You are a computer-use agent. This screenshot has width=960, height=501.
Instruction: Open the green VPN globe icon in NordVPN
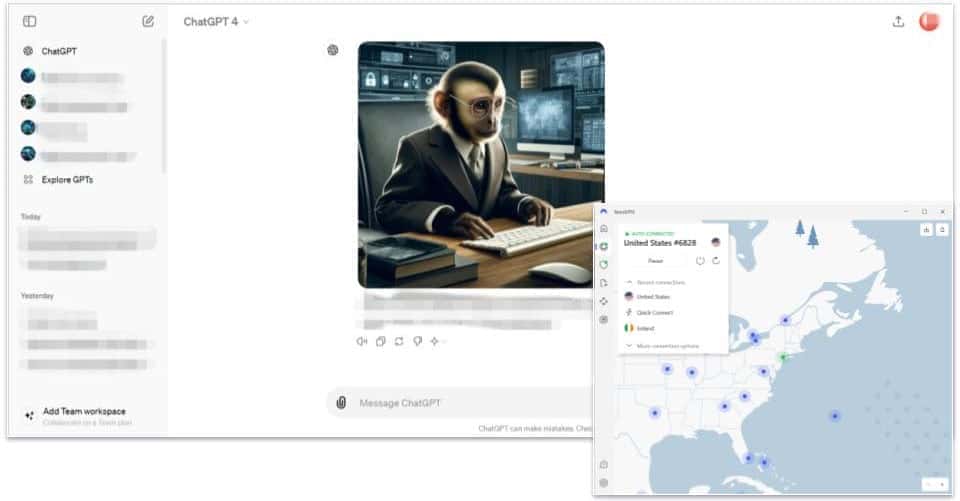tap(604, 246)
